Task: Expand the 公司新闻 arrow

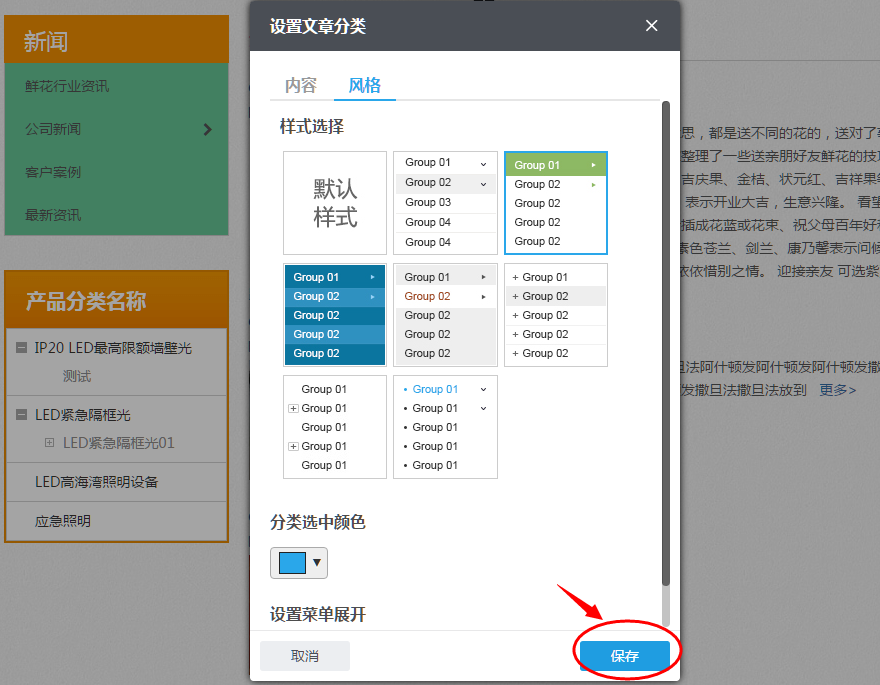Action: (x=207, y=129)
